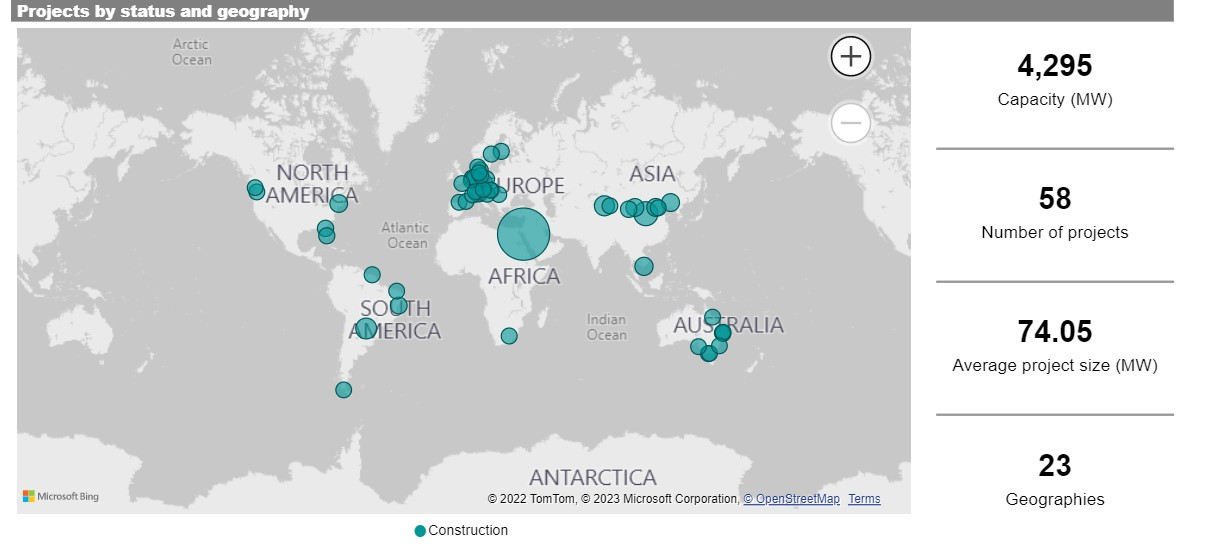Select the bubble under North America label
The height and width of the screenshot is (554, 1207).
point(339,203)
